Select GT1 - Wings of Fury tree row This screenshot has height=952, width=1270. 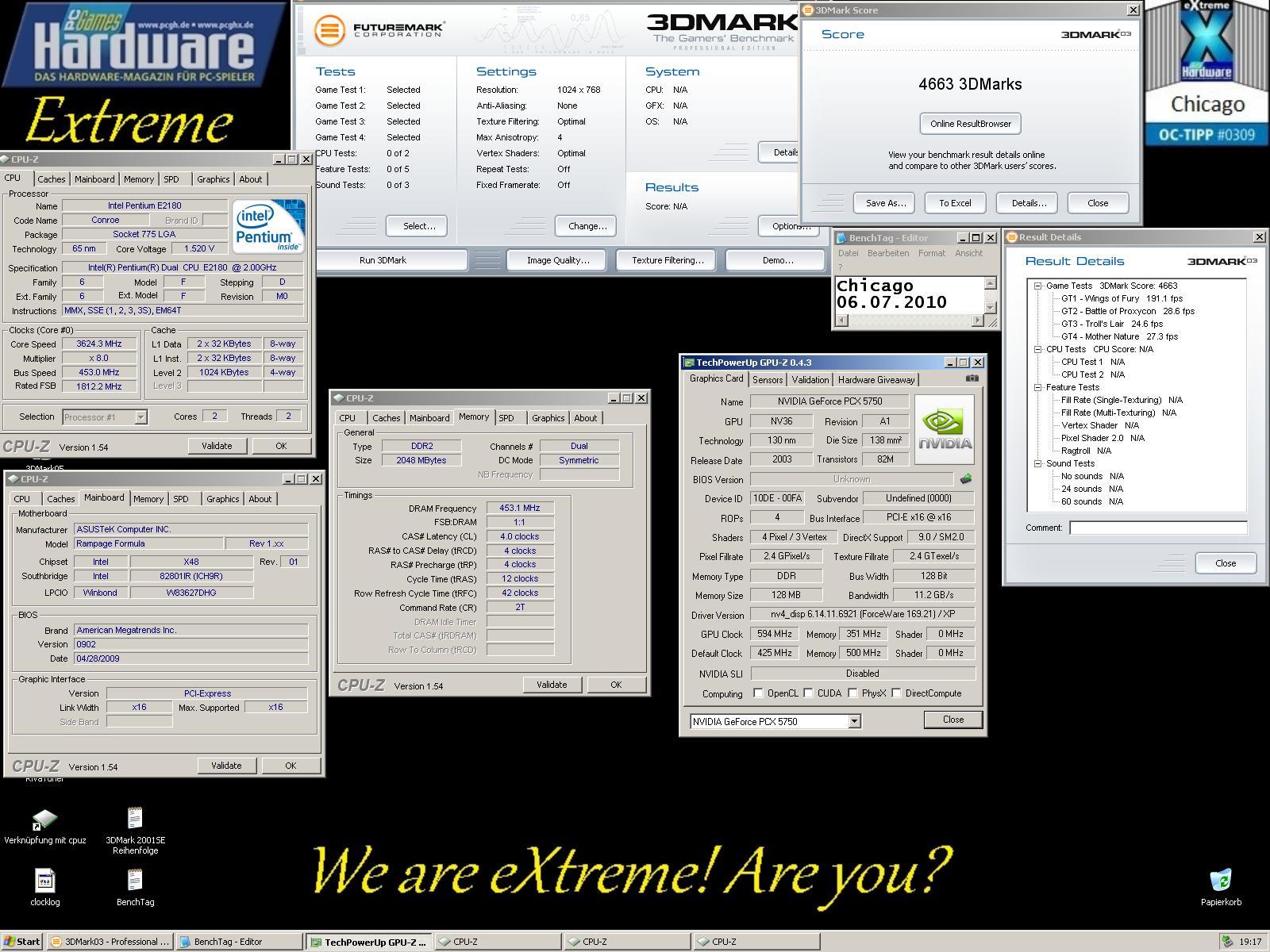point(1122,298)
